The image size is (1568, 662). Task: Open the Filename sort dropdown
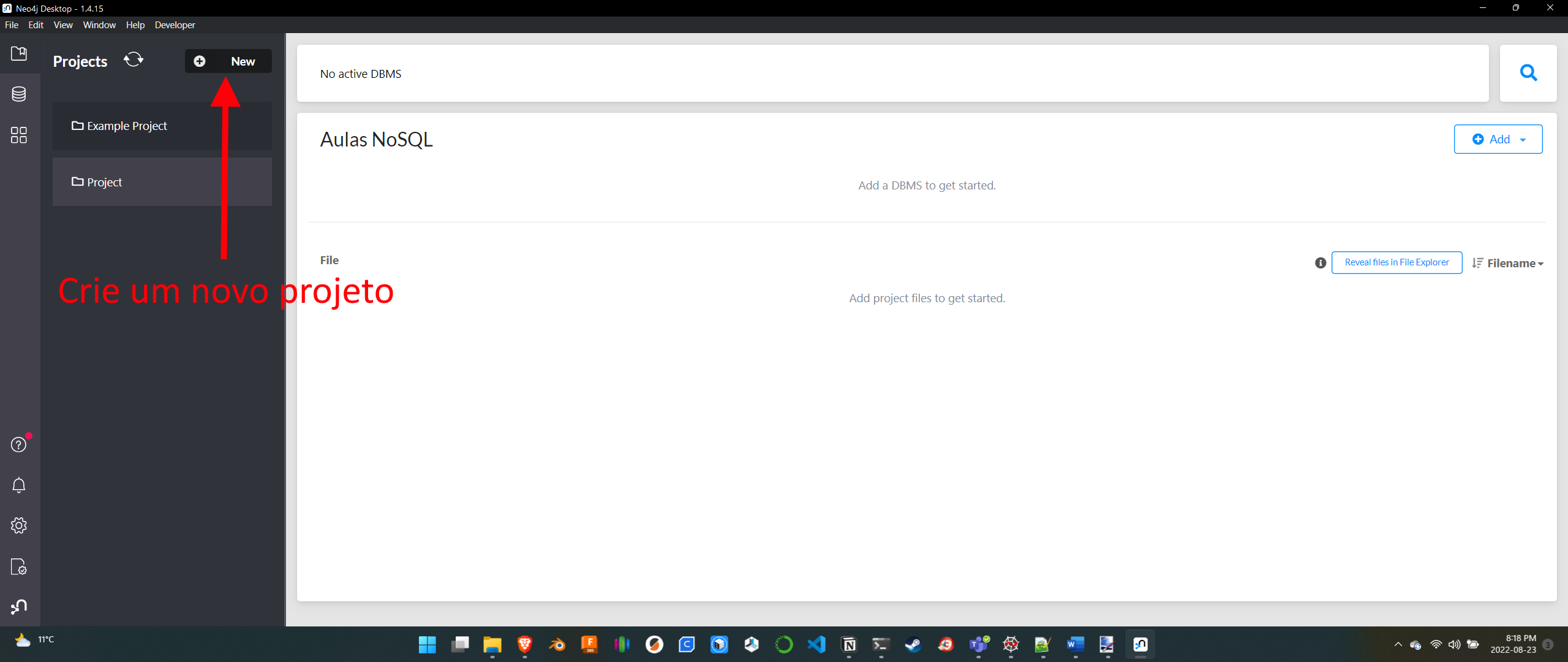[x=1508, y=264]
